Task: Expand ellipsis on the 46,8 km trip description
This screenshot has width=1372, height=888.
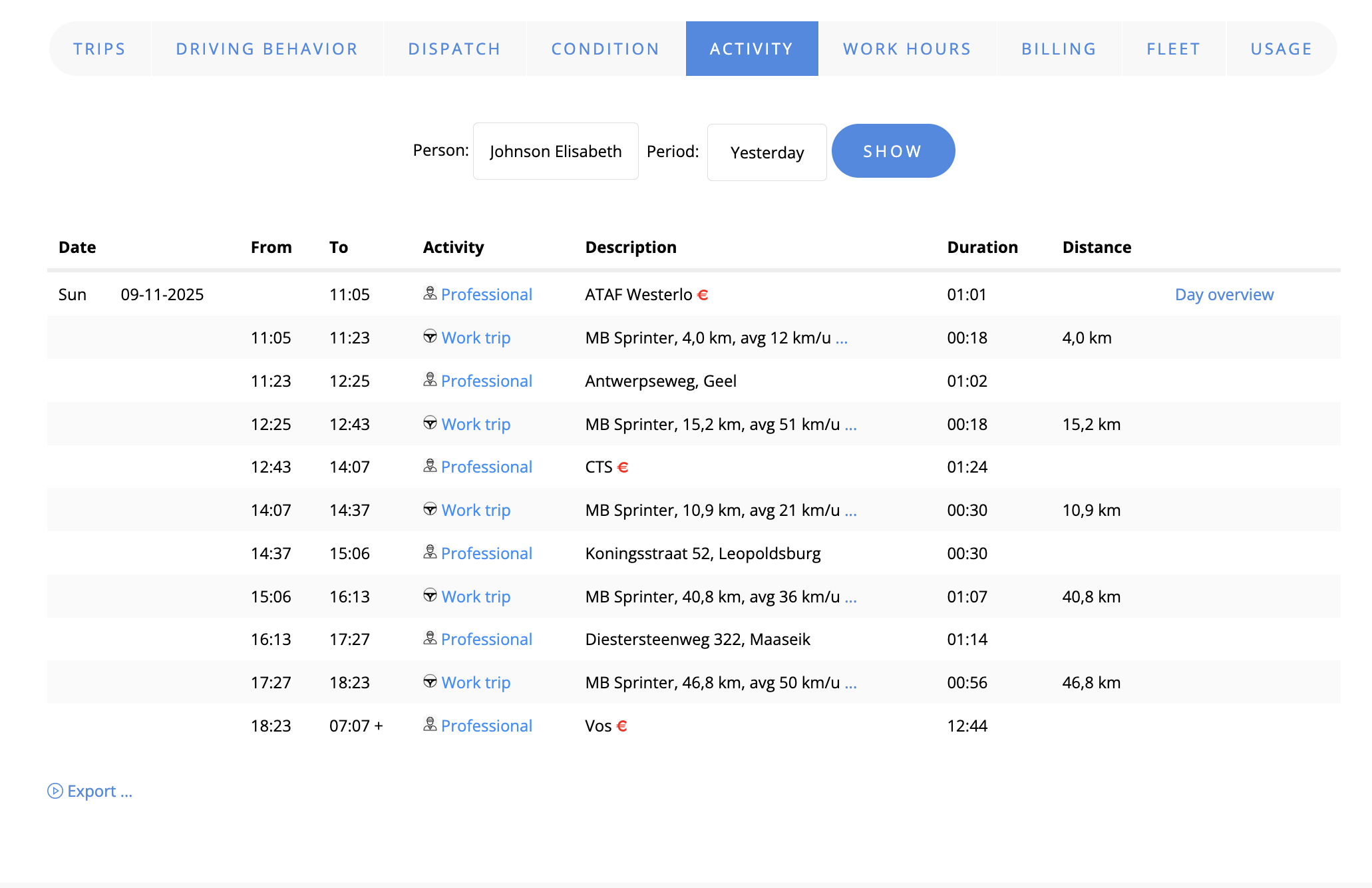Action: tap(850, 684)
